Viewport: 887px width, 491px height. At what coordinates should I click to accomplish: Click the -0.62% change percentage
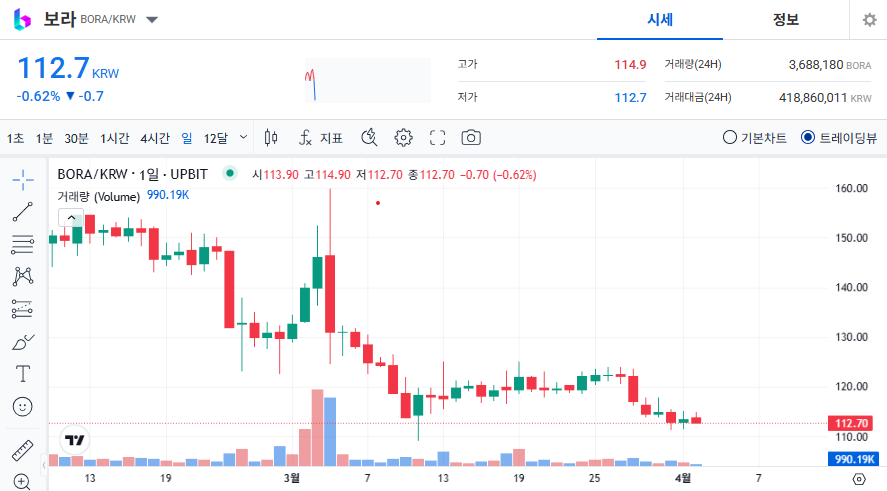pos(38,96)
